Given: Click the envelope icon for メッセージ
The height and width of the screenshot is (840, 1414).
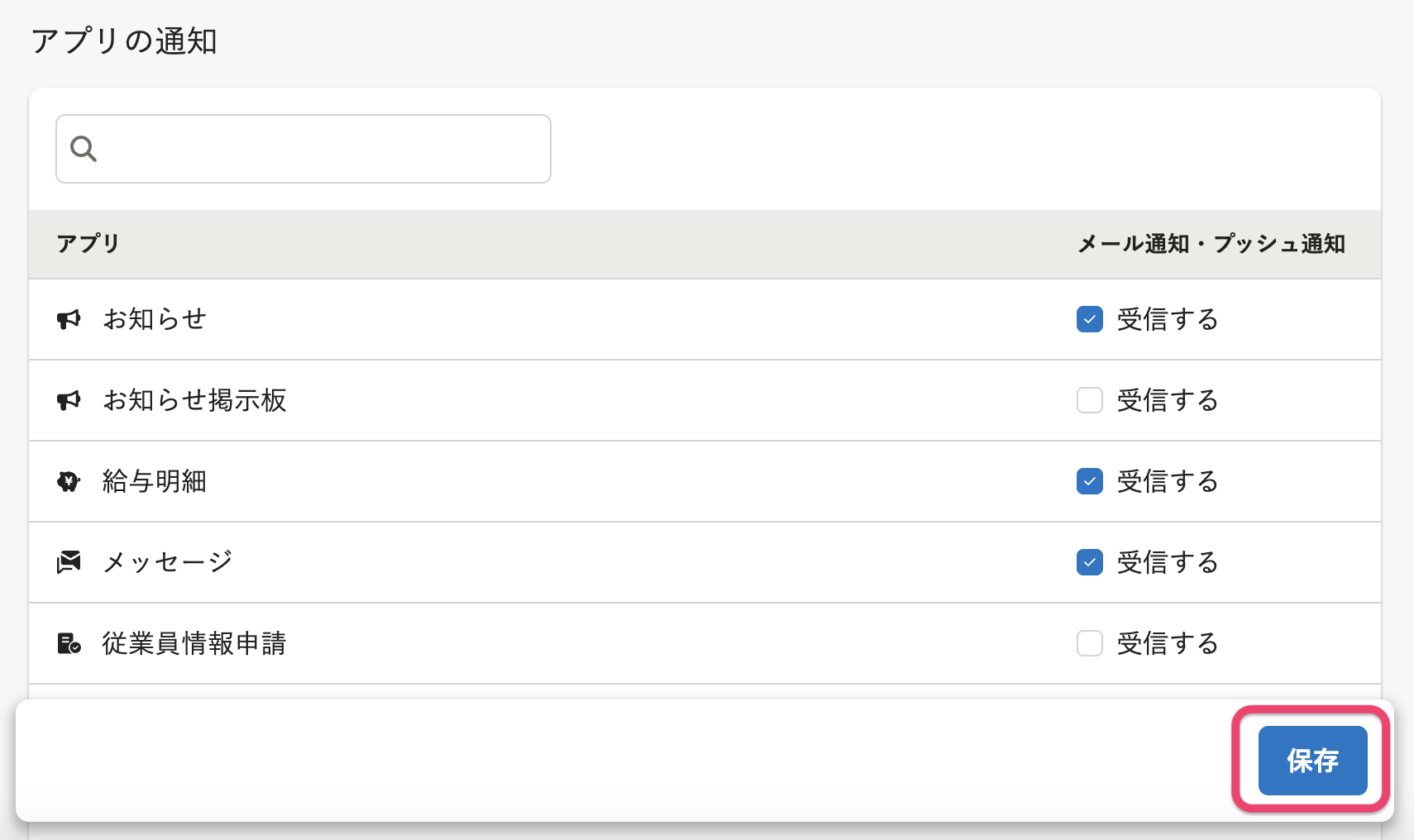Looking at the screenshot, I should coord(69,562).
